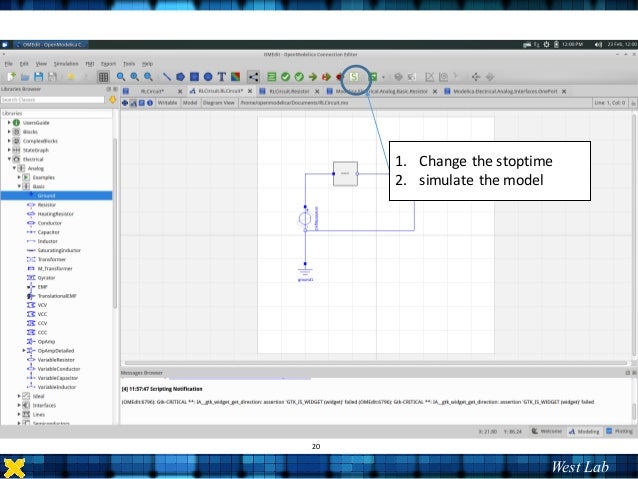Click the Ground component in the library
The height and width of the screenshot is (479, 638).
point(47,195)
